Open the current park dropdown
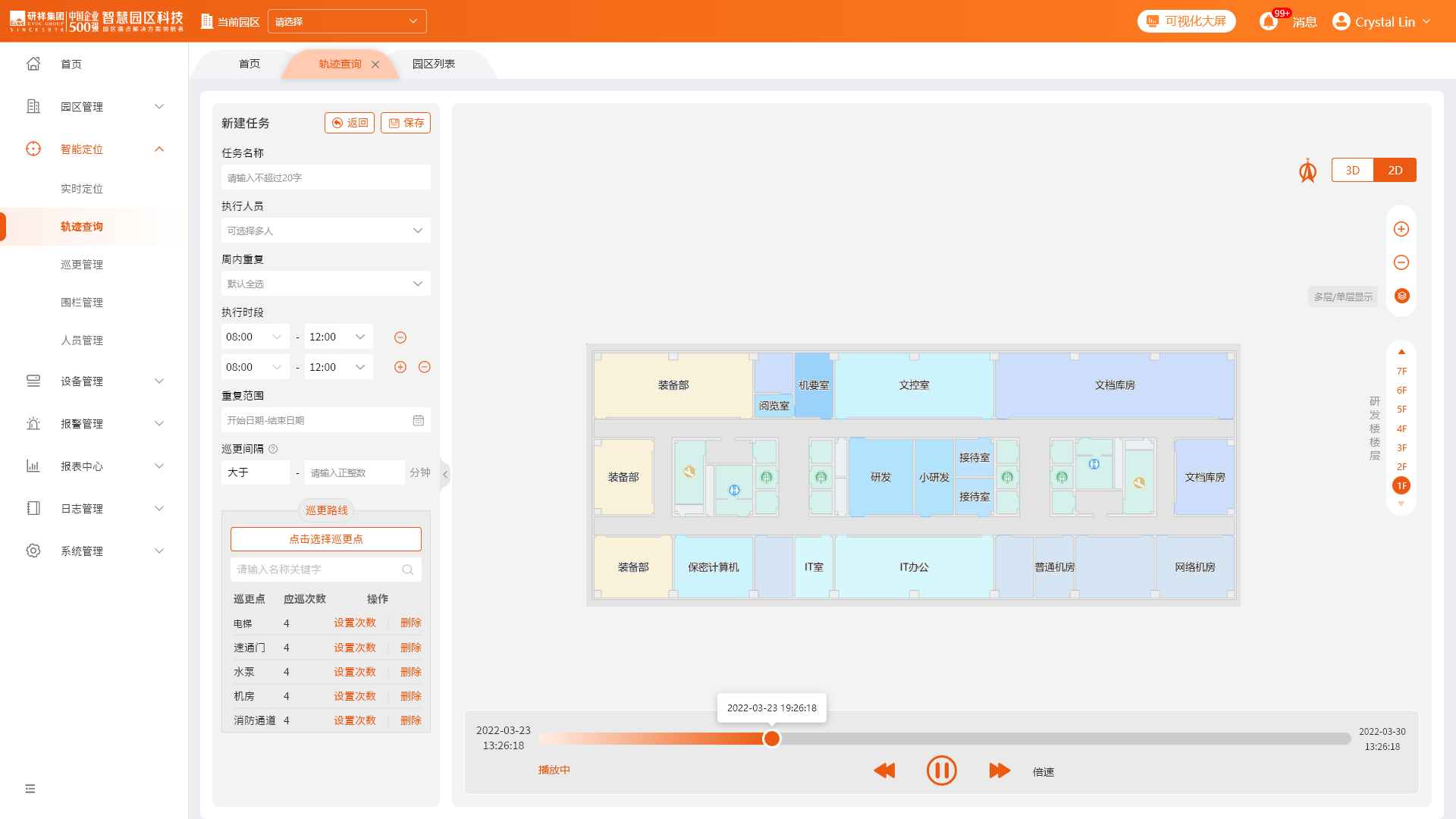This screenshot has height=819, width=1456. click(347, 21)
